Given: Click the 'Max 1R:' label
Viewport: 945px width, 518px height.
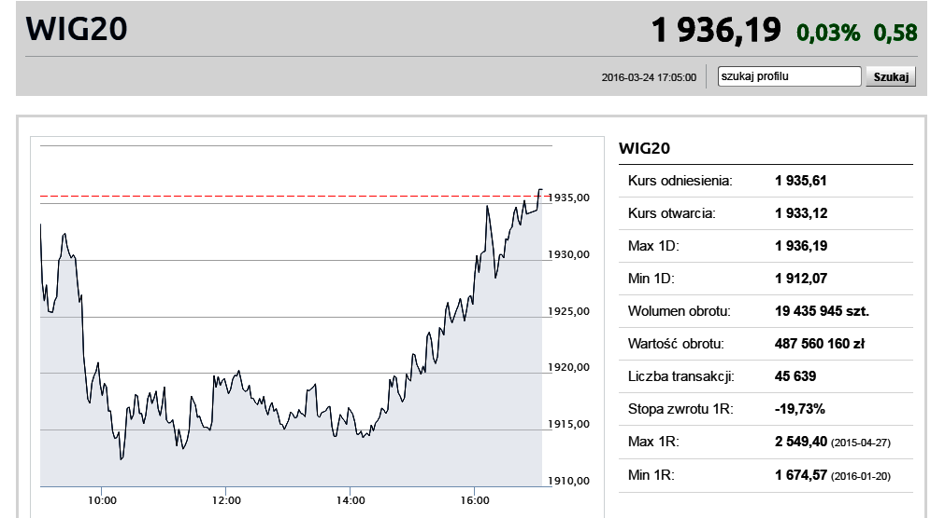Looking at the screenshot, I should click(x=653, y=441).
